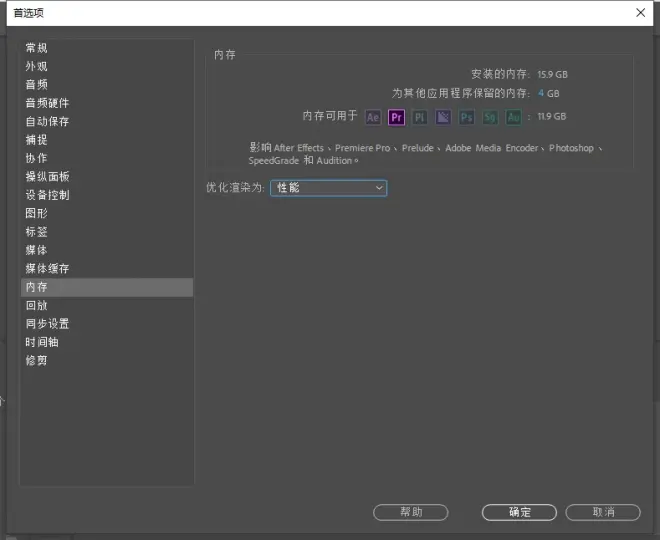Click the available memory value 11.9 GB

[x=551, y=117]
